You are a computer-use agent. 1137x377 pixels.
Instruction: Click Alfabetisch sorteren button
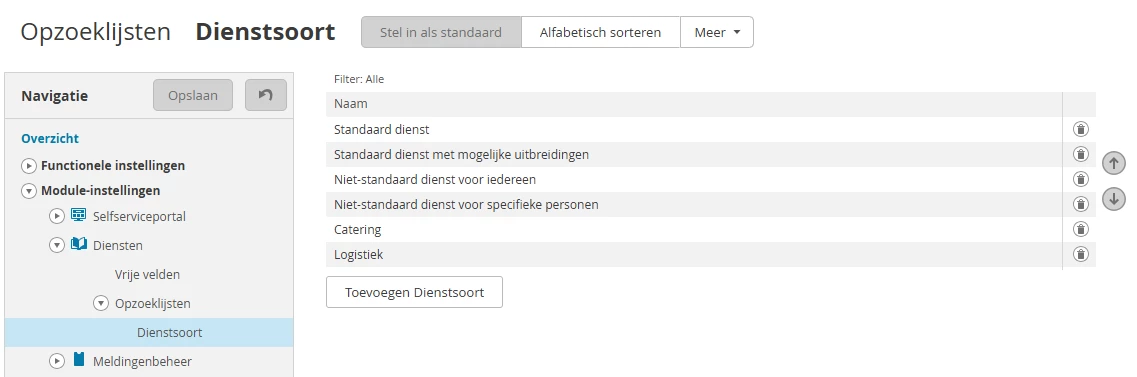coord(600,33)
